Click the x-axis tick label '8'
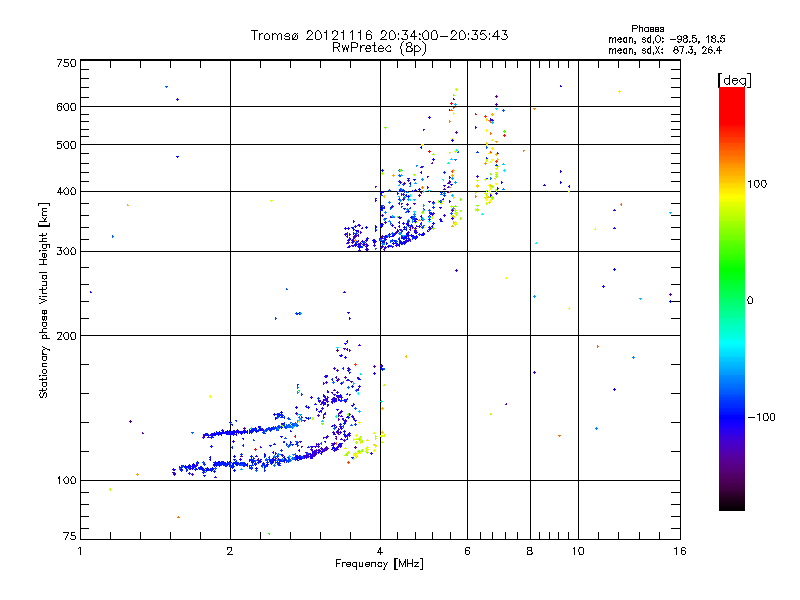The width and height of the screenshot is (800, 600). tap(530, 551)
